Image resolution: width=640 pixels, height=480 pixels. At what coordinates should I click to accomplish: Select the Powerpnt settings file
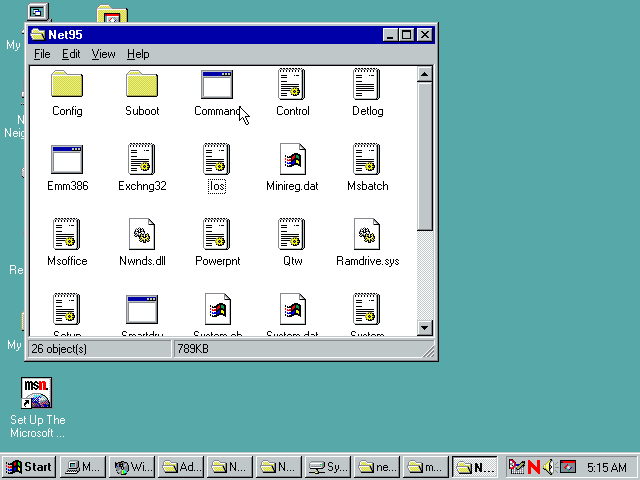217,235
